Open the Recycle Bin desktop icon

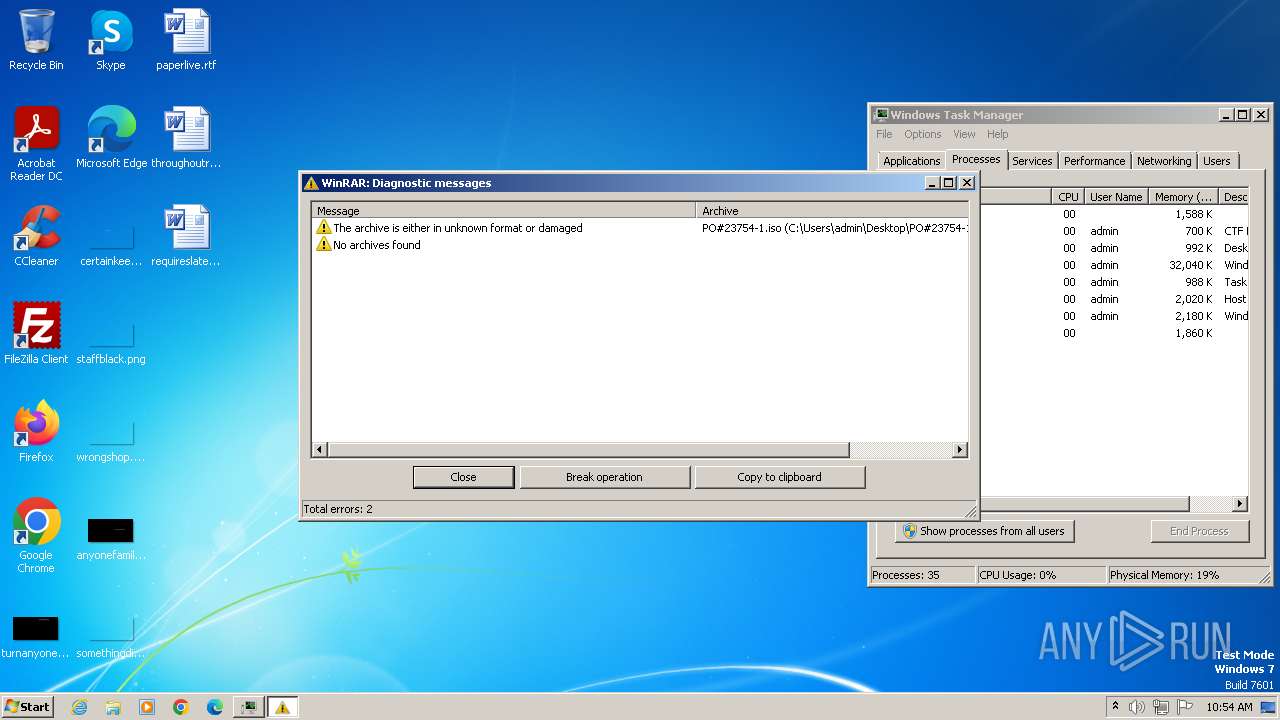click(36, 41)
